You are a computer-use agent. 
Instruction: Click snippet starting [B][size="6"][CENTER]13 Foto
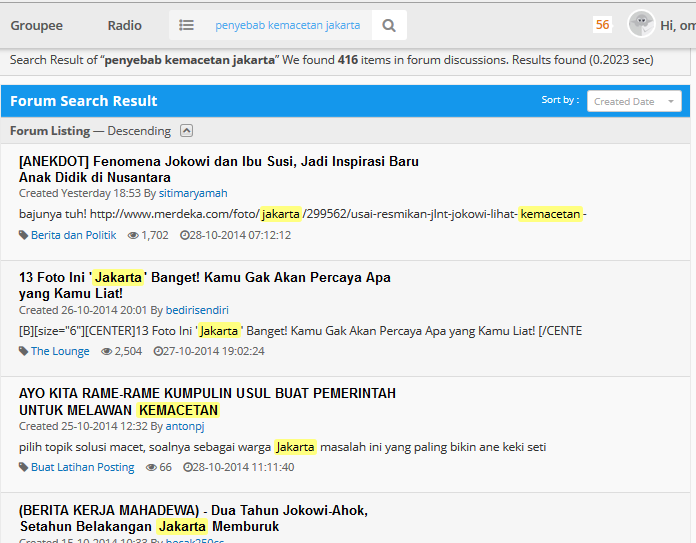(301, 331)
